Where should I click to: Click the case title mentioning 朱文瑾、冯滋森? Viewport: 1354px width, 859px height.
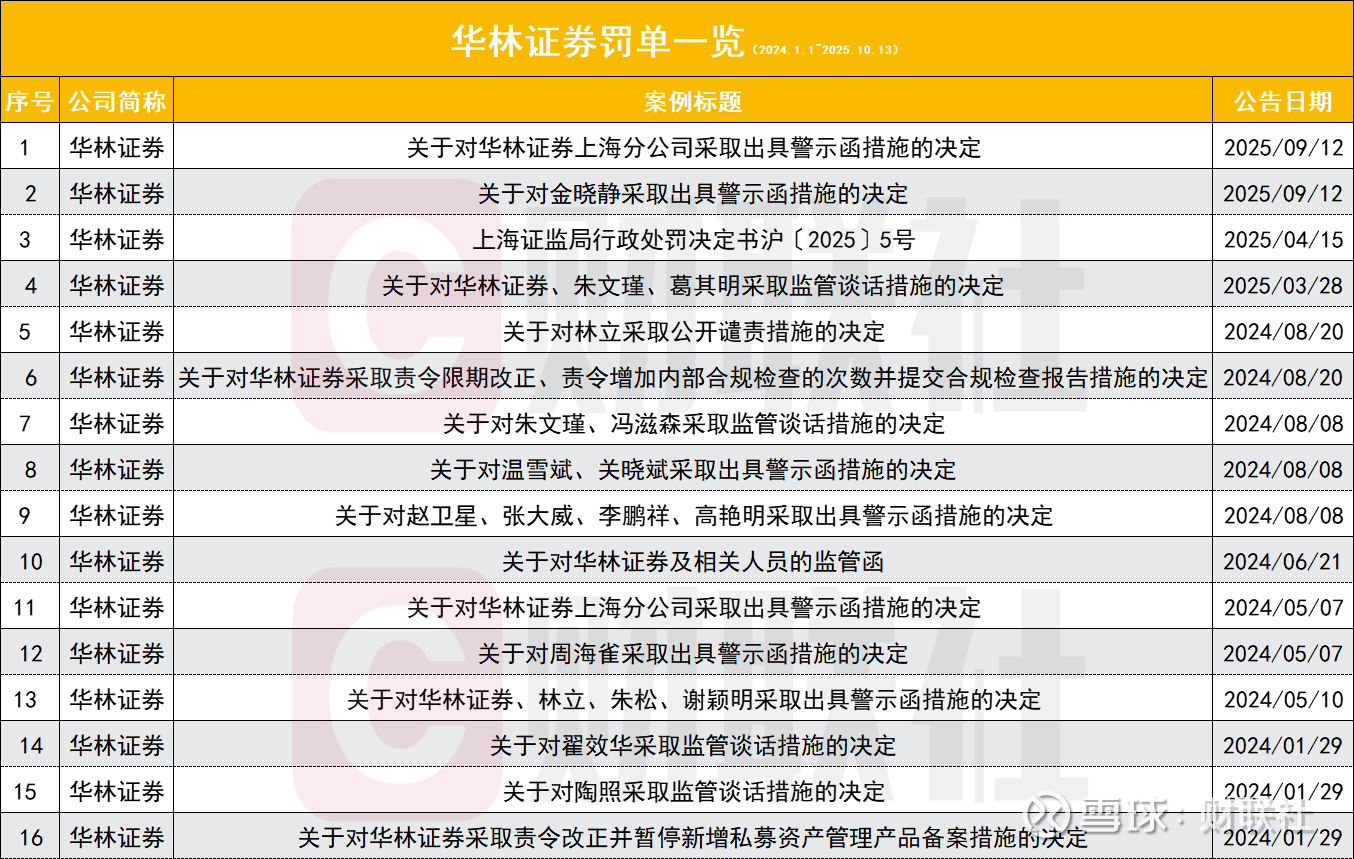point(694,424)
